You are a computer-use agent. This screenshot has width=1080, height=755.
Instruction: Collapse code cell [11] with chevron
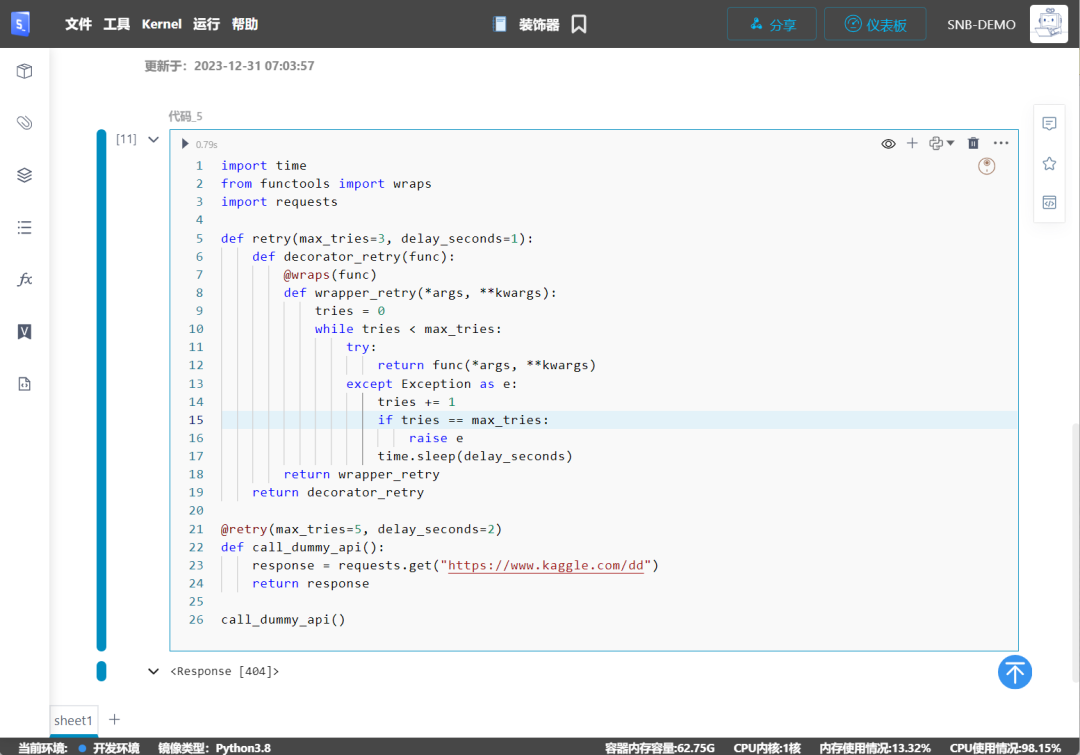(x=154, y=139)
